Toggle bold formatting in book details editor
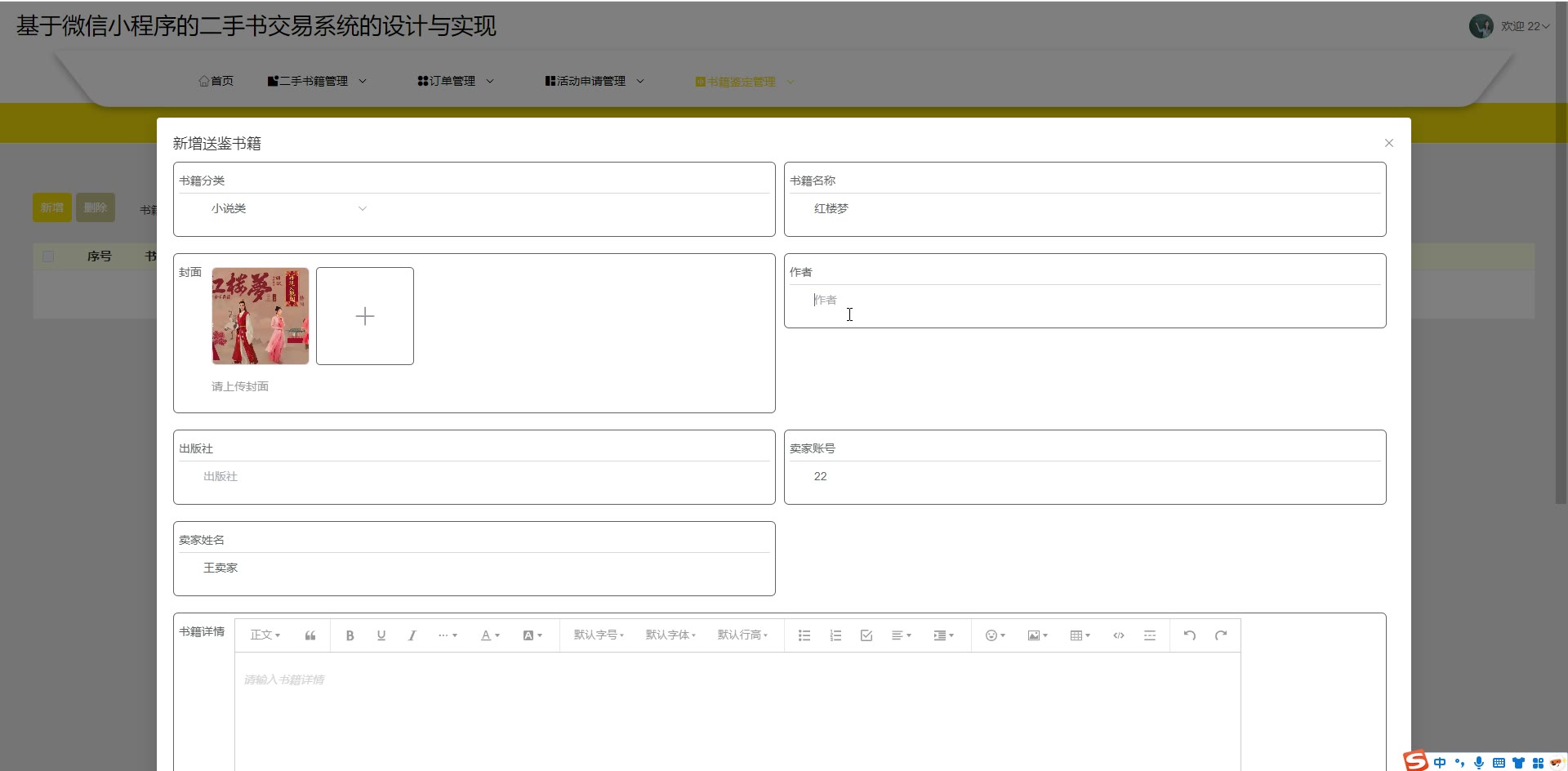The width and height of the screenshot is (1568, 771). 350,635
